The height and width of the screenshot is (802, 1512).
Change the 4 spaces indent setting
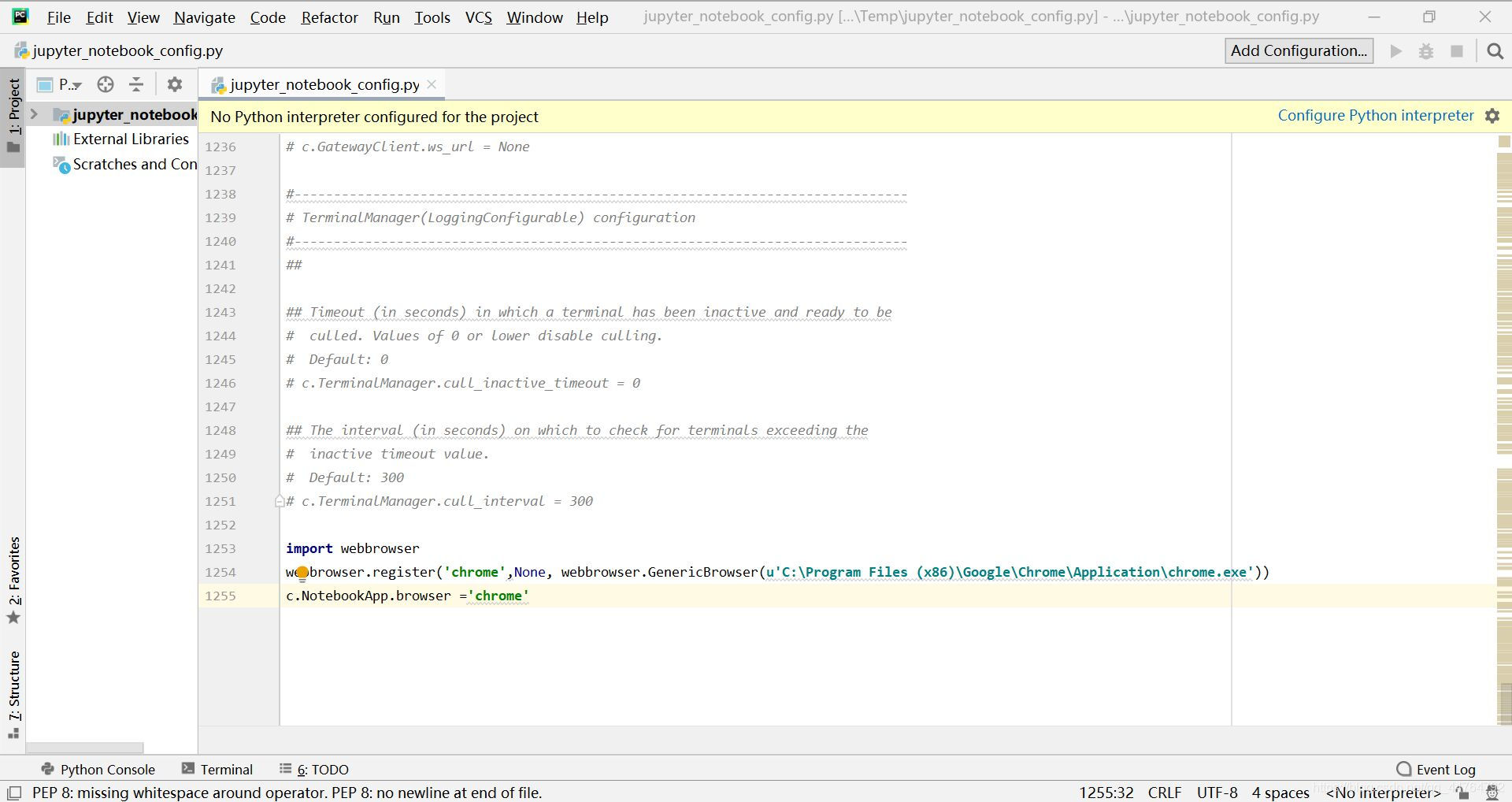pos(1280,793)
